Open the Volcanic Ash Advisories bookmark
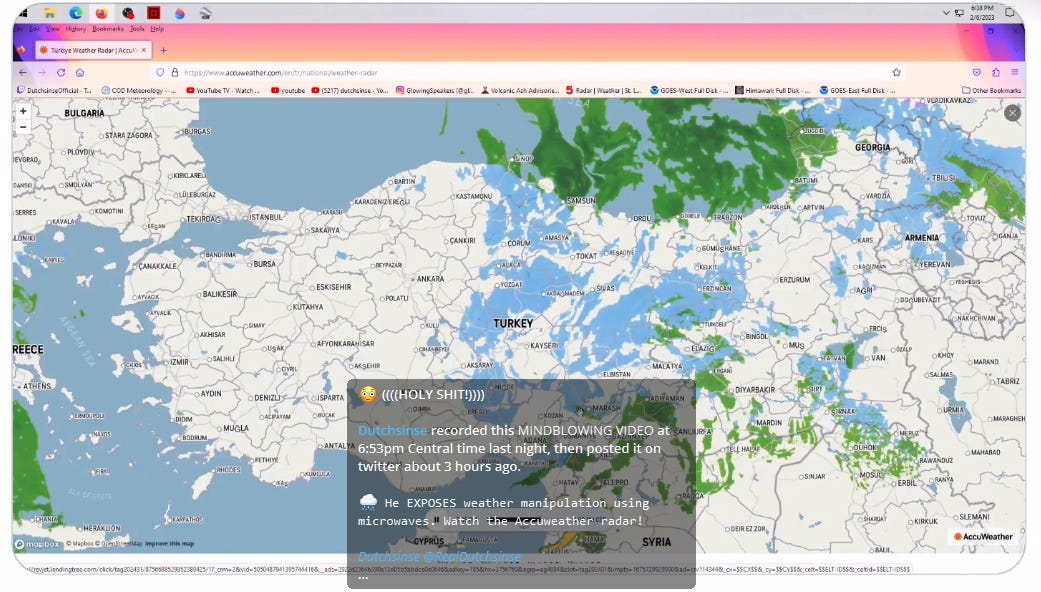This screenshot has width=1041, height=592. coord(520,90)
